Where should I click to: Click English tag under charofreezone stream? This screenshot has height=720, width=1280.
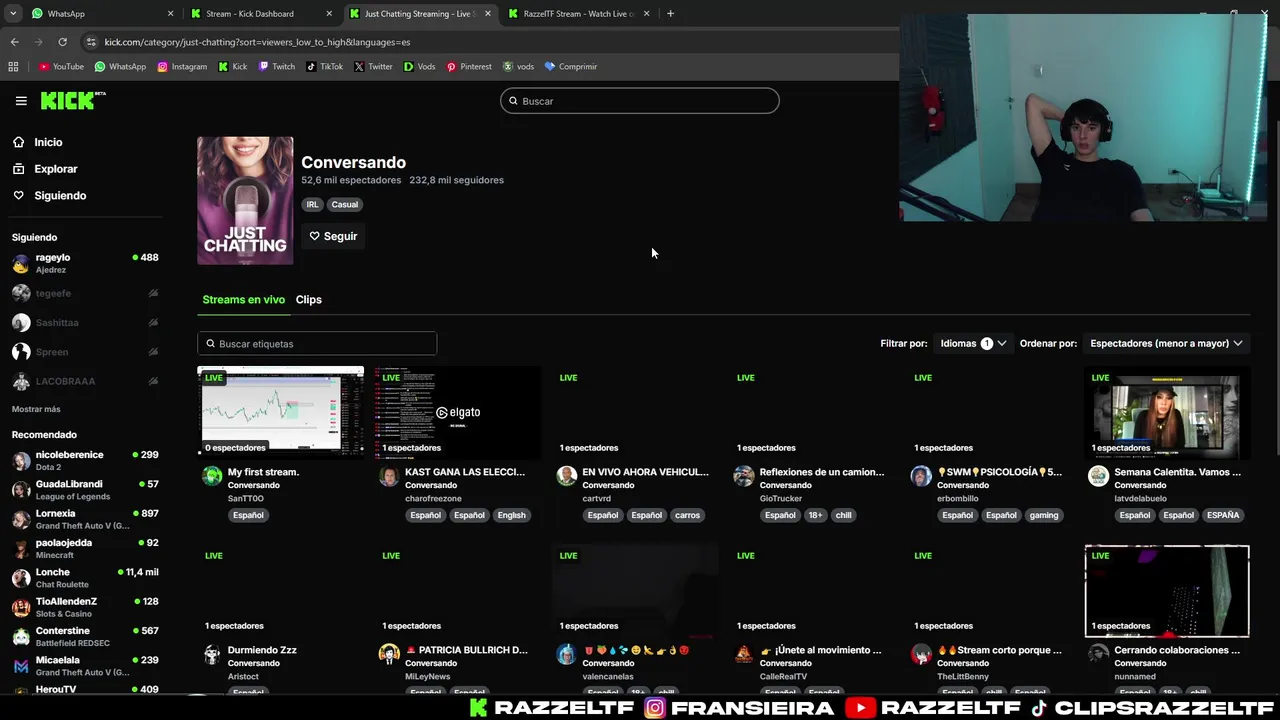tap(511, 515)
